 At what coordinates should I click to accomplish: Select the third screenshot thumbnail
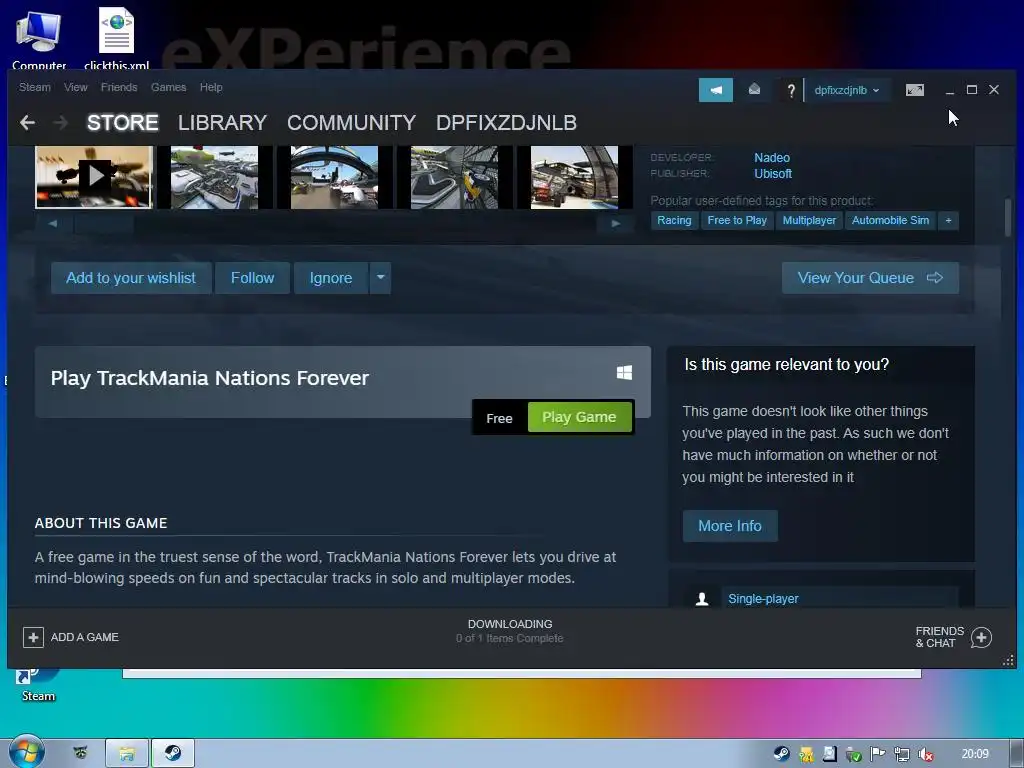click(334, 177)
